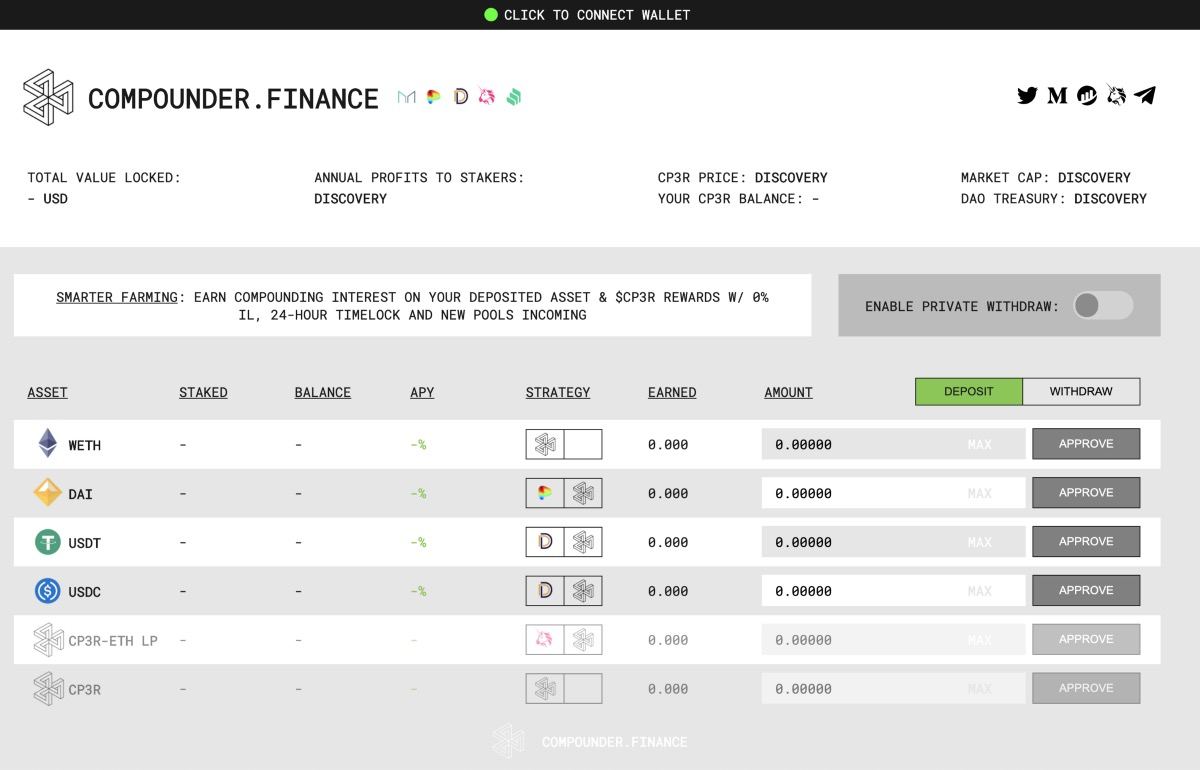
Task: Select the D strategy icon in USDC row
Action: [x=545, y=591]
